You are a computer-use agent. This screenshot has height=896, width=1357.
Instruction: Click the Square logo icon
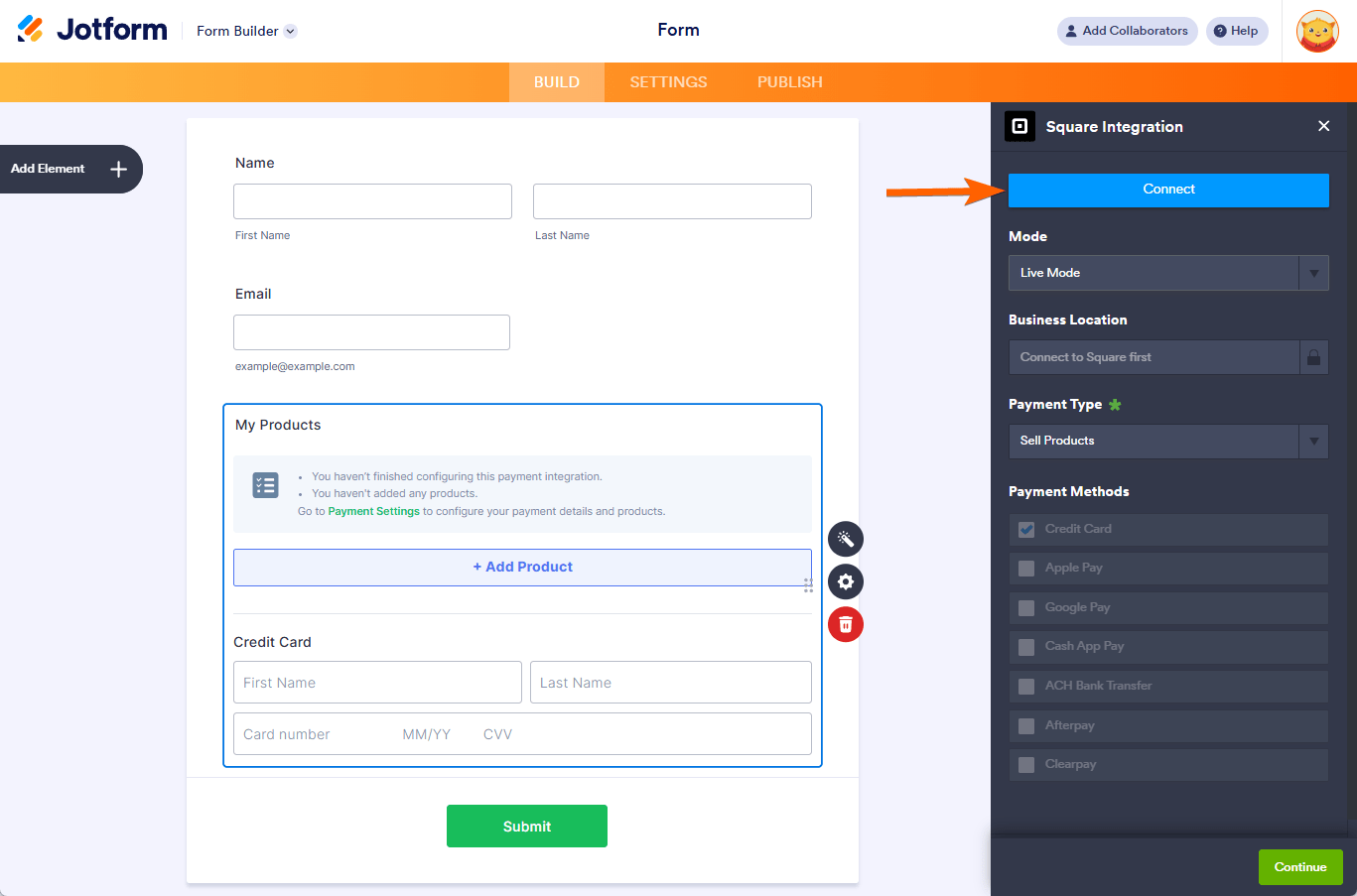point(1019,126)
